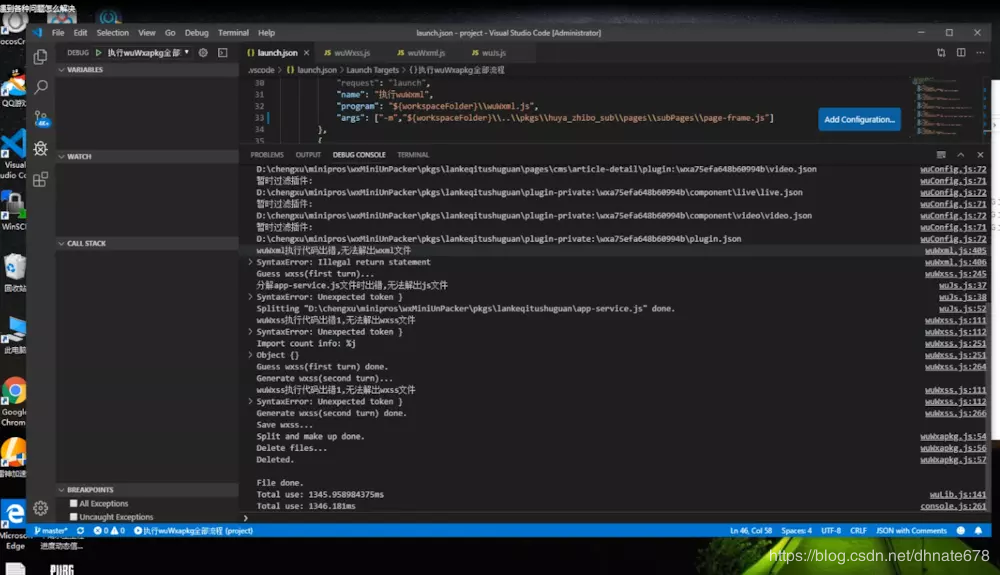Image resolution: width=1000 pixels, height=575 pixels.
Task: Expand the Object {} console entry
Action: [x=250, y=355]
